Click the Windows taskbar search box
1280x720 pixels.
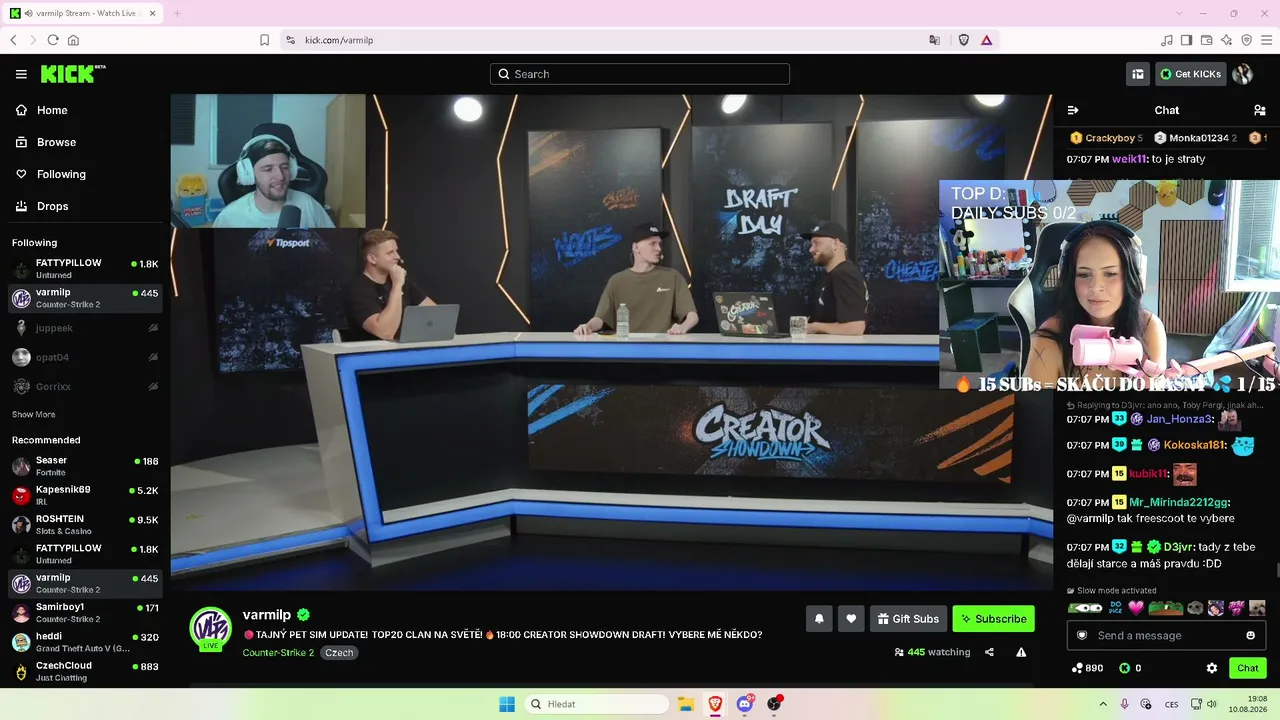597,704
